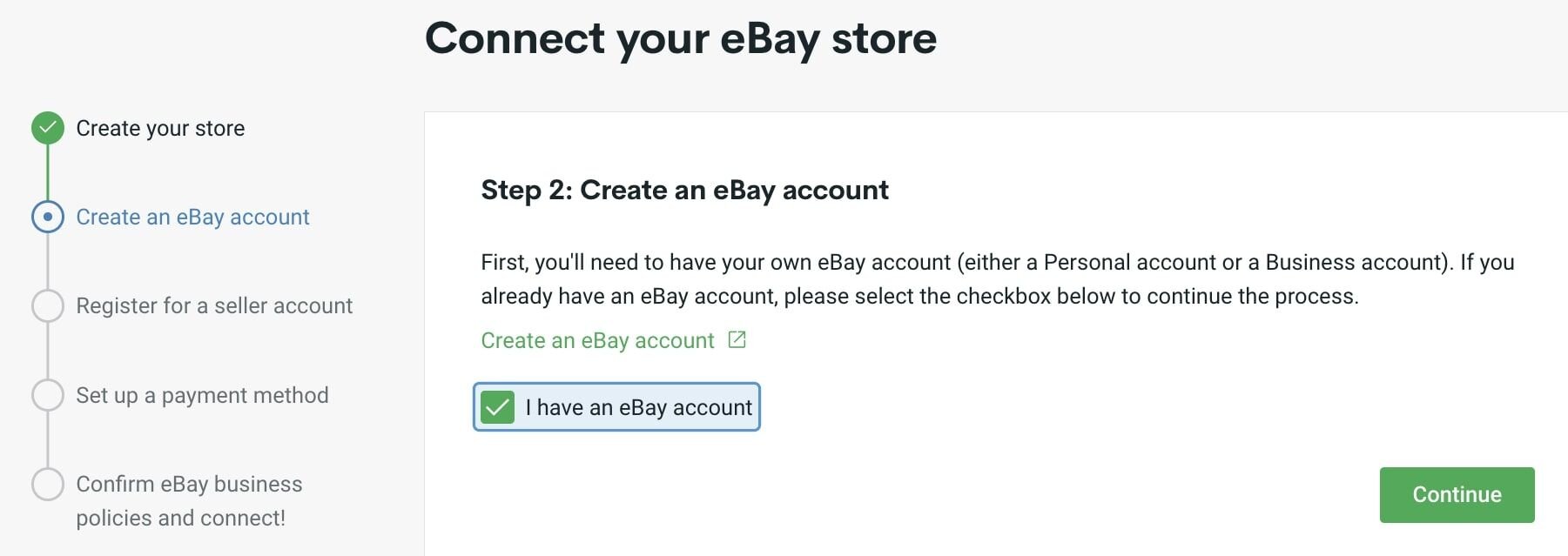Click the Connect your eBay store heading
The image size is (1568, 556).
tap(681, 38)
